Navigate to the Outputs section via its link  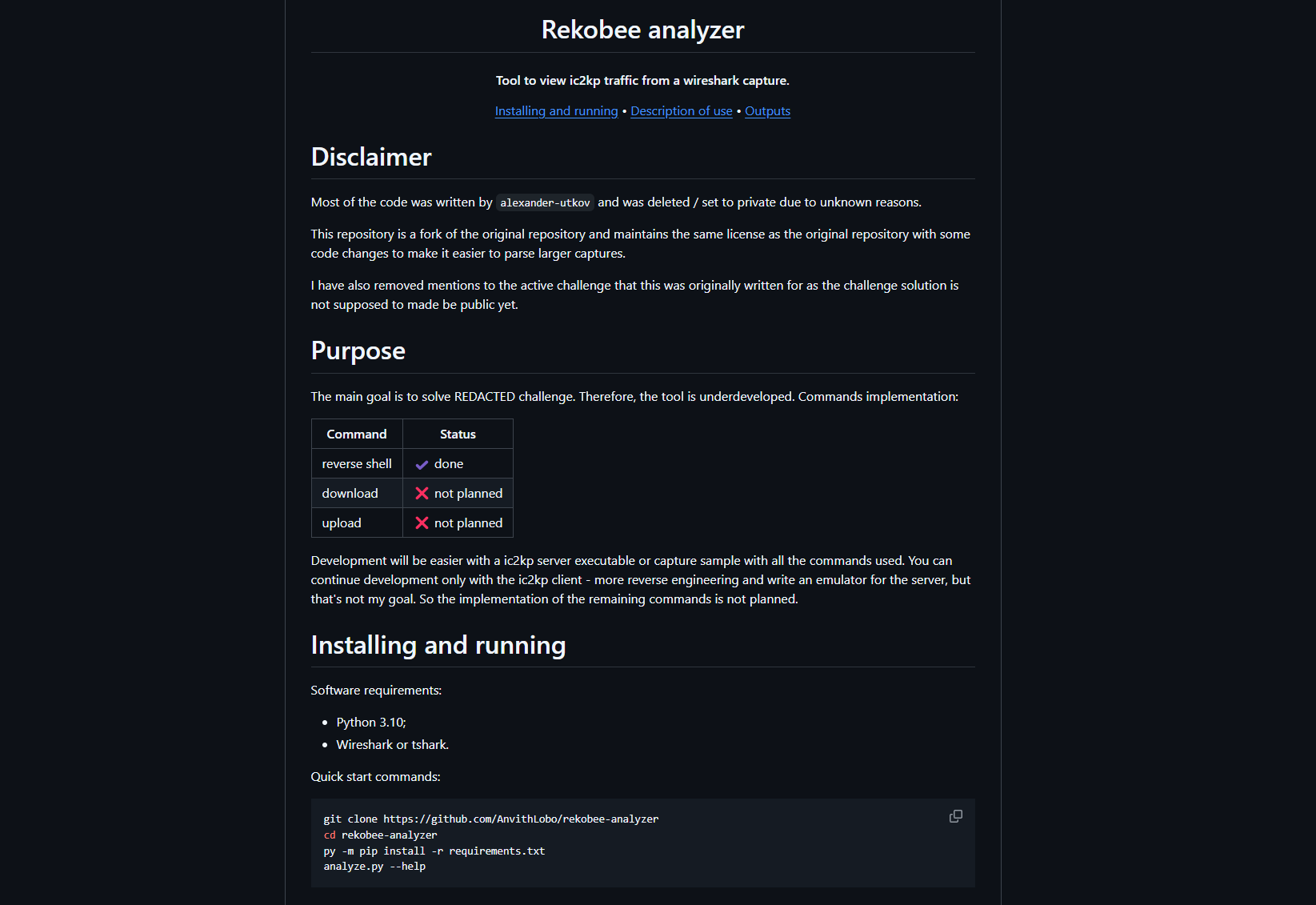[x=767, y=111]
